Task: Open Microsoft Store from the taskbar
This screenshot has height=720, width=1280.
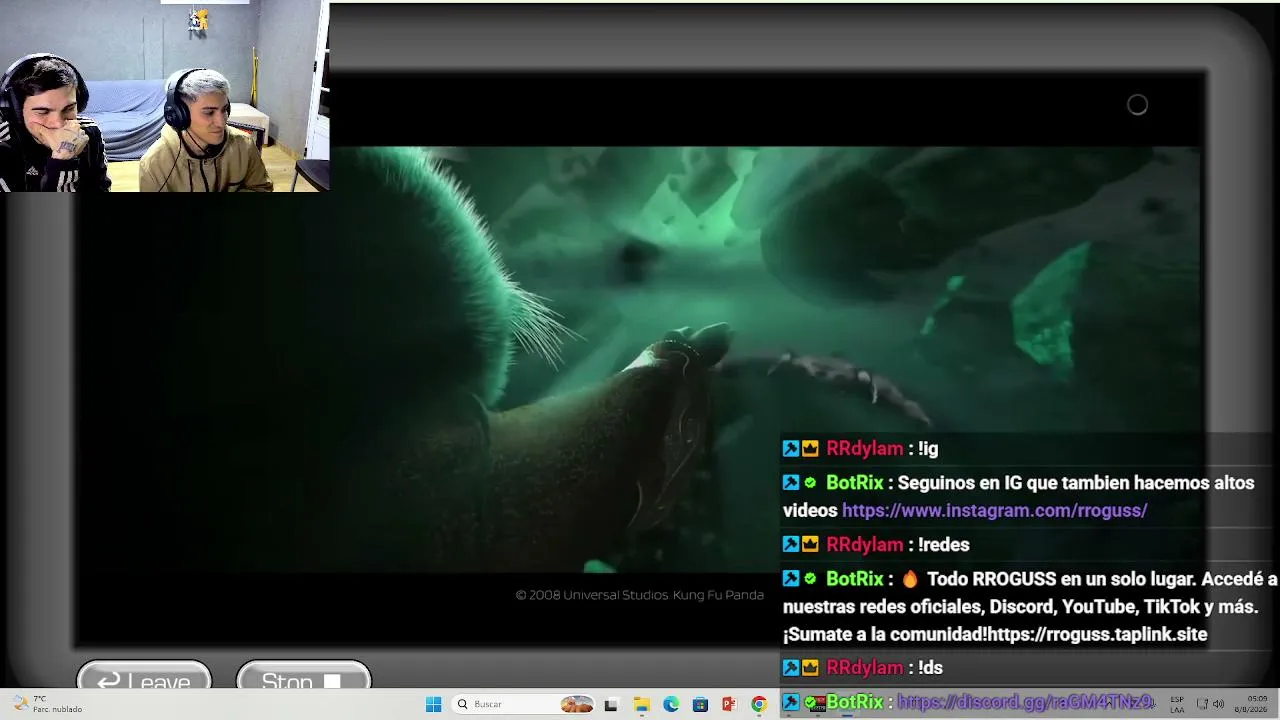Action: [x=700, y=704]
